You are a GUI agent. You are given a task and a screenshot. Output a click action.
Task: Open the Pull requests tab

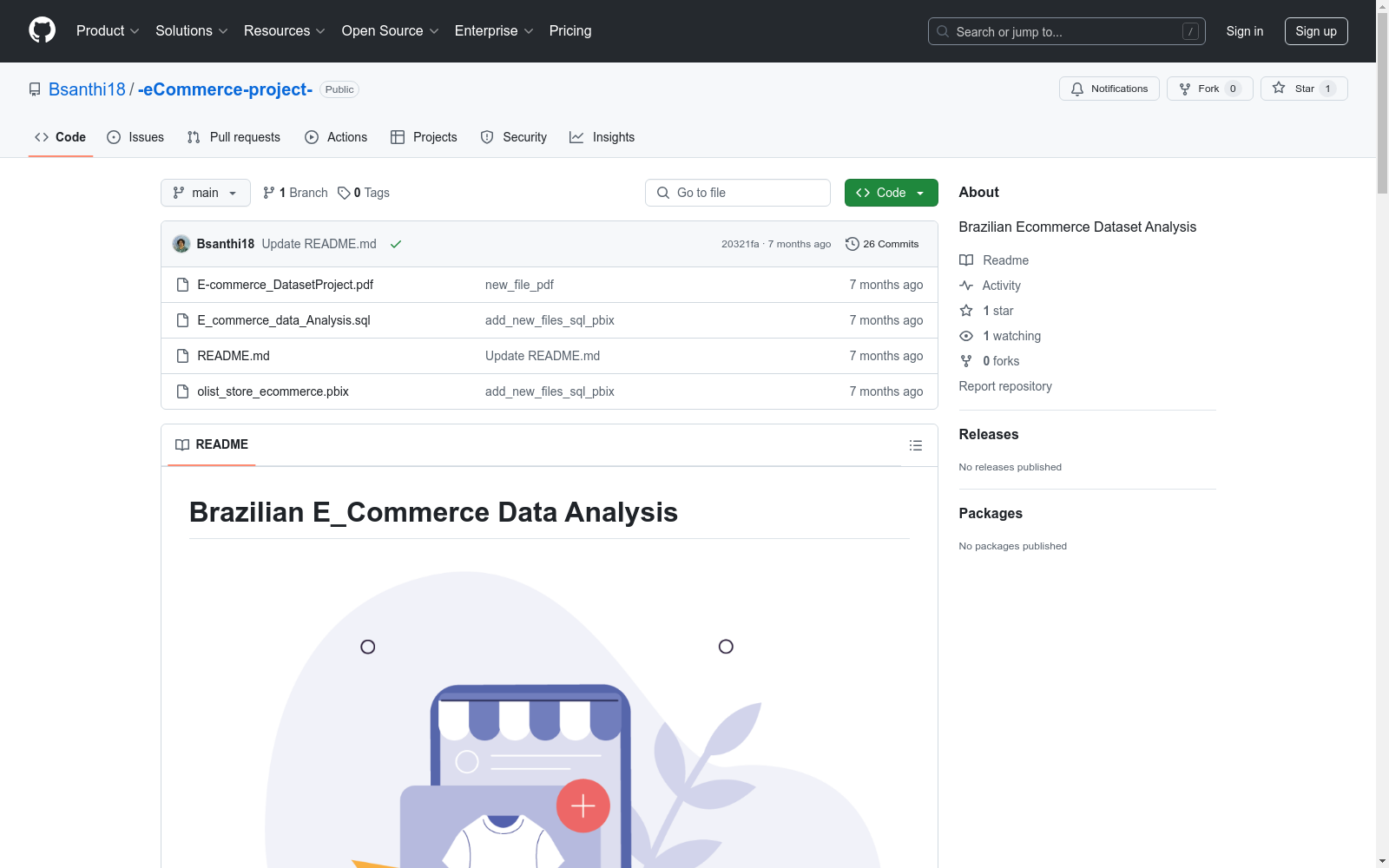pyautogui.click(x=234, y=137)
